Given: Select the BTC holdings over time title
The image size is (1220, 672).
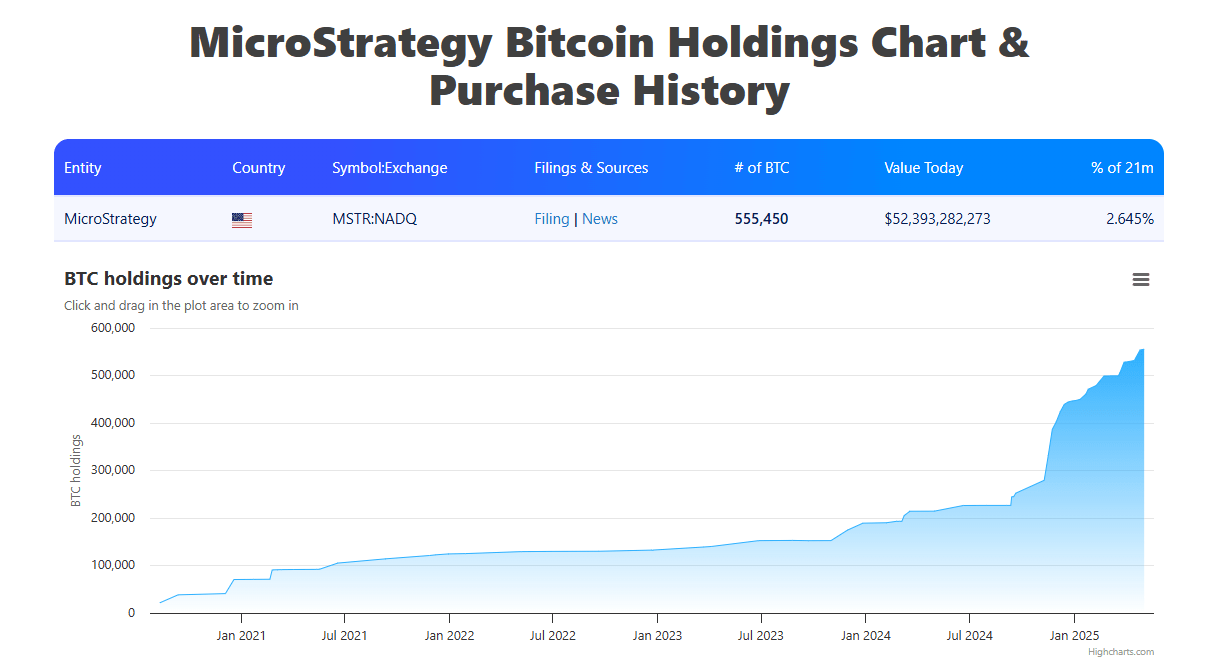Looking at the screenshot, I should (x=168, y=278).
